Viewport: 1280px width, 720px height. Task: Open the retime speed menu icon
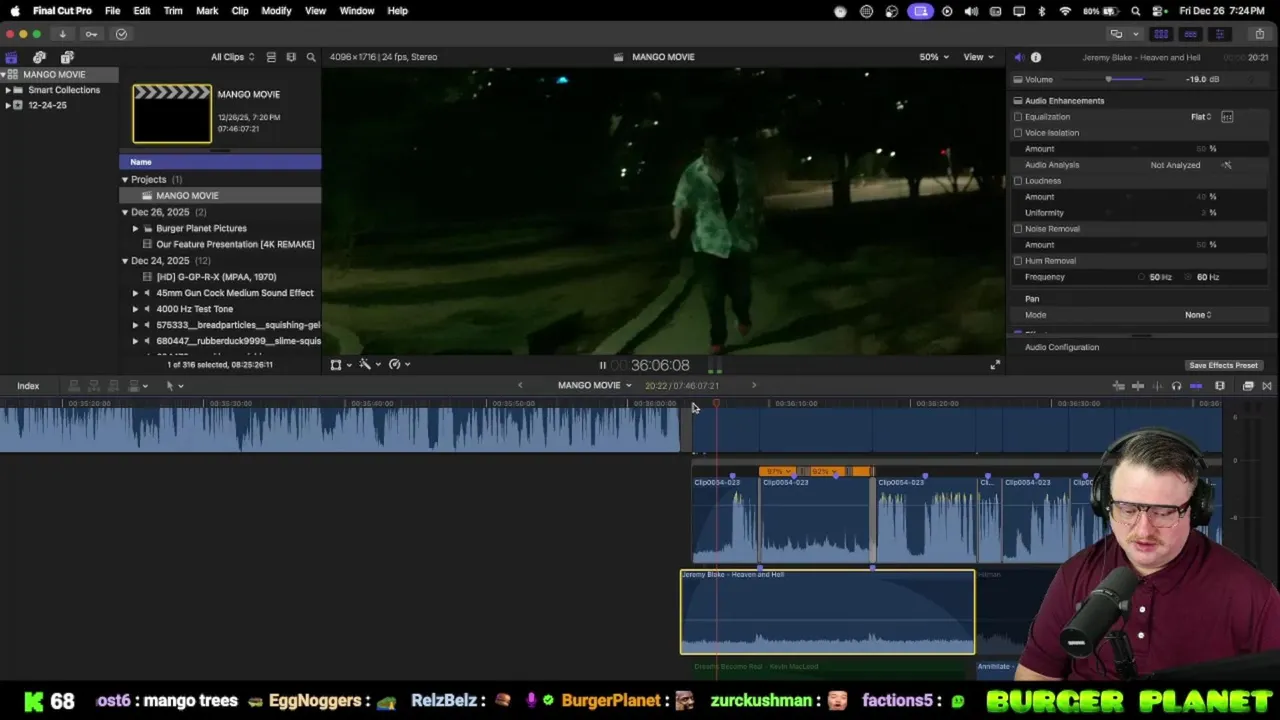pyautogui.click(x=398, y=365)
